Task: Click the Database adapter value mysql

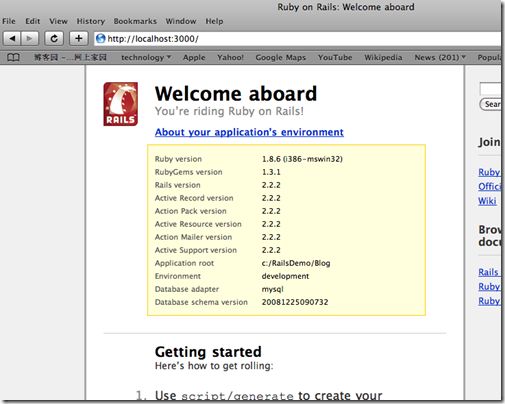Action: tap(273, 289)
